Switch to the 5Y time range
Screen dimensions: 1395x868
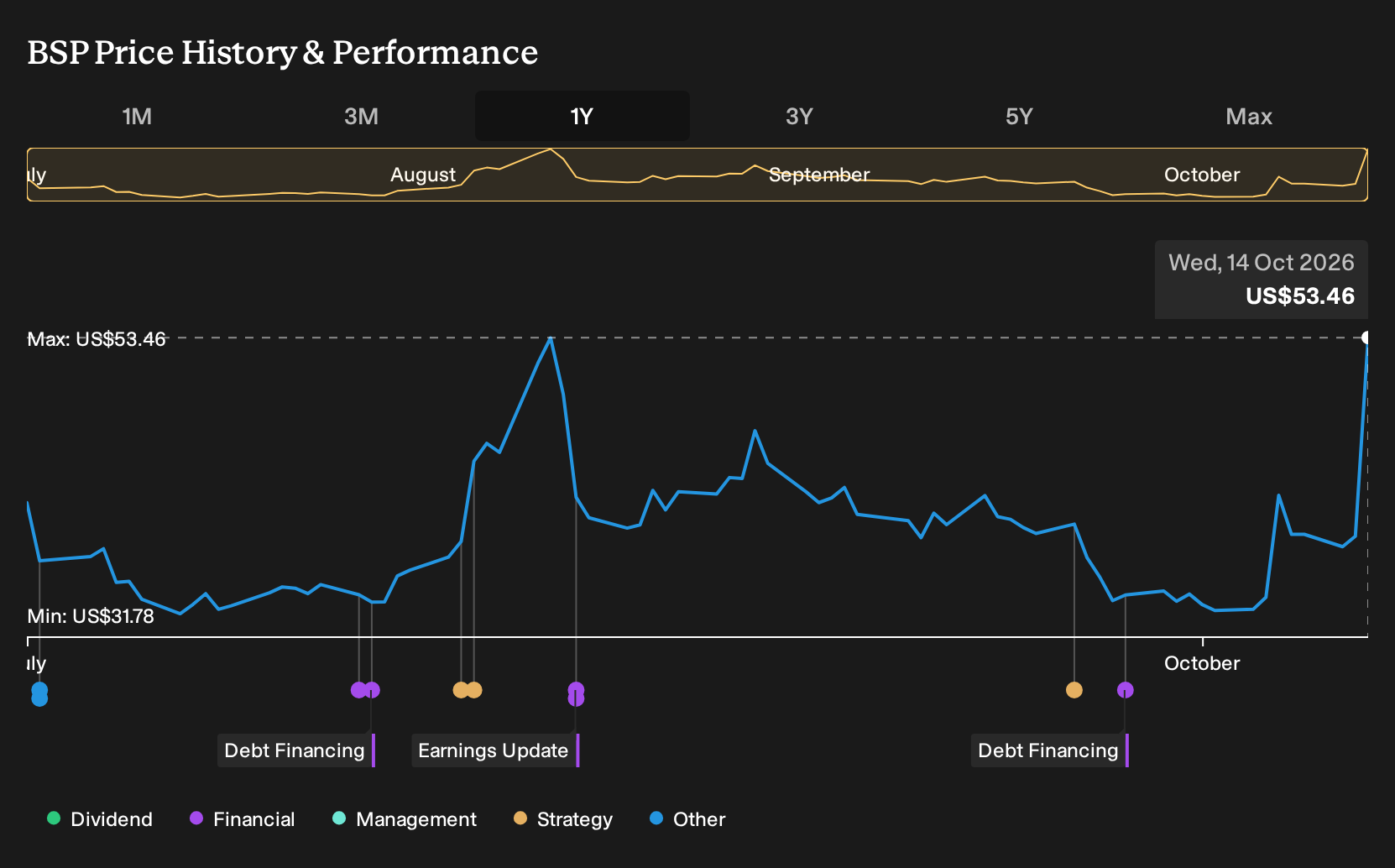[1019, 116]
